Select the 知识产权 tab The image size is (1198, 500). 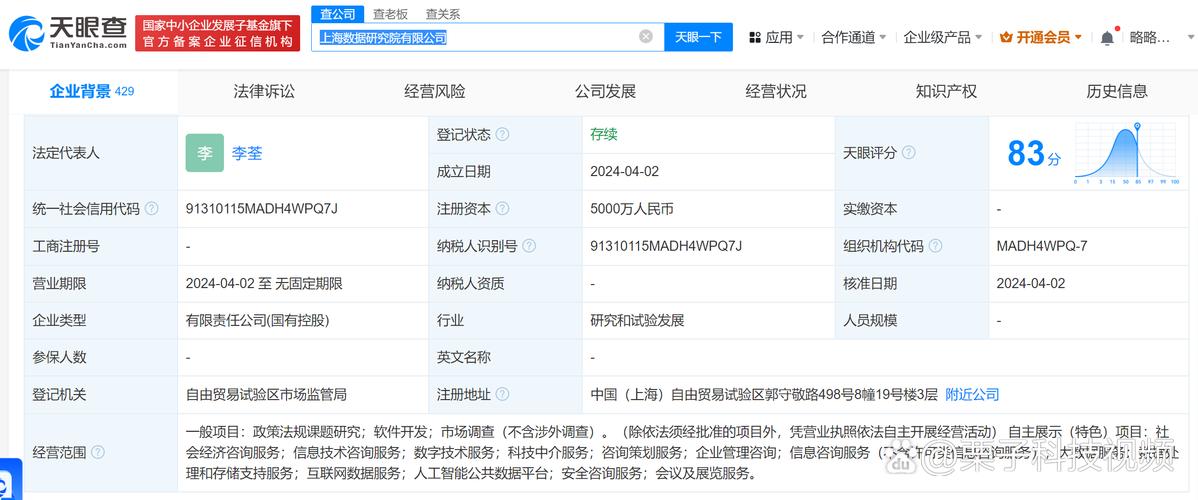946,92
